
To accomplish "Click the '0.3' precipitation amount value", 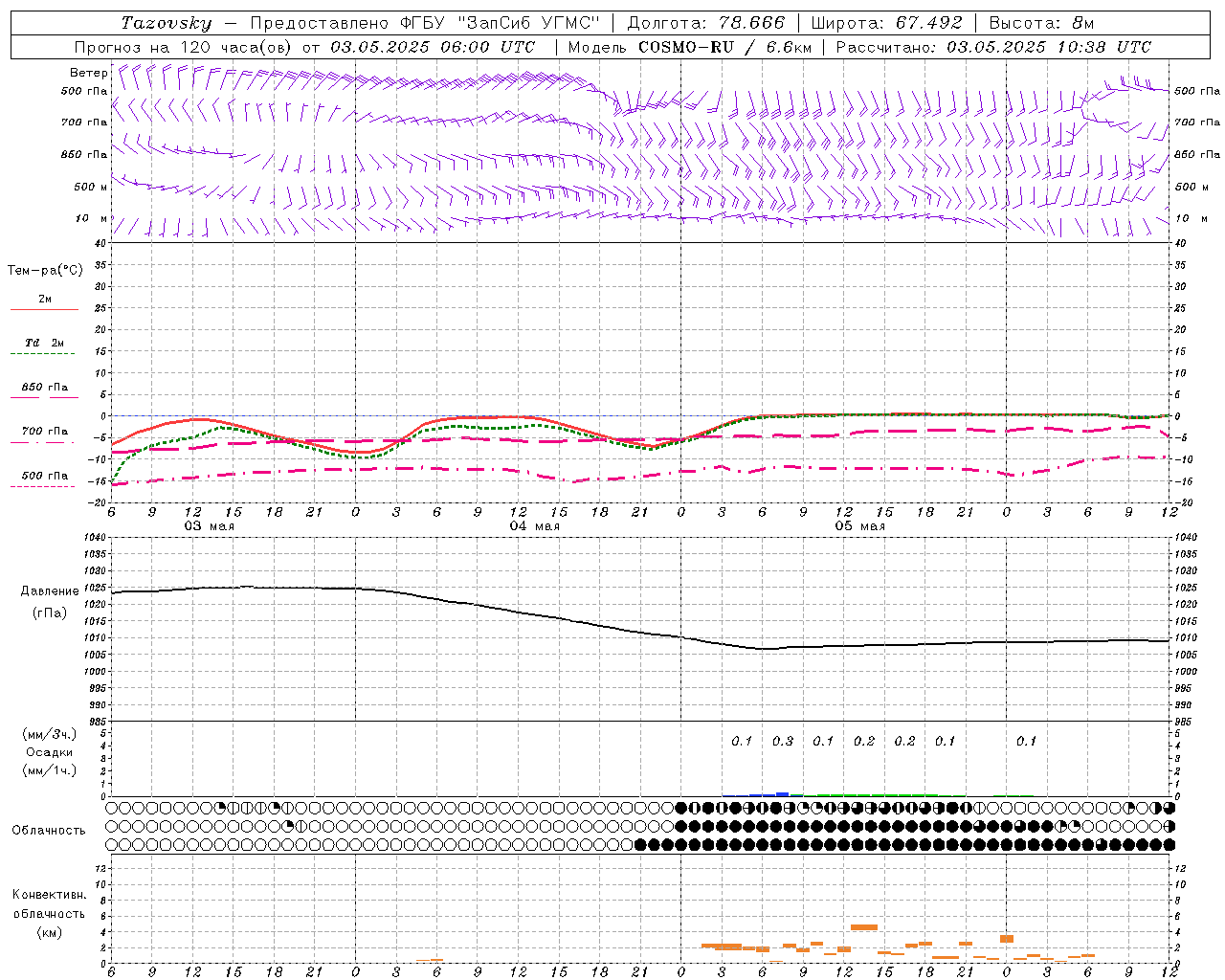I will click(x=783, y=741).
